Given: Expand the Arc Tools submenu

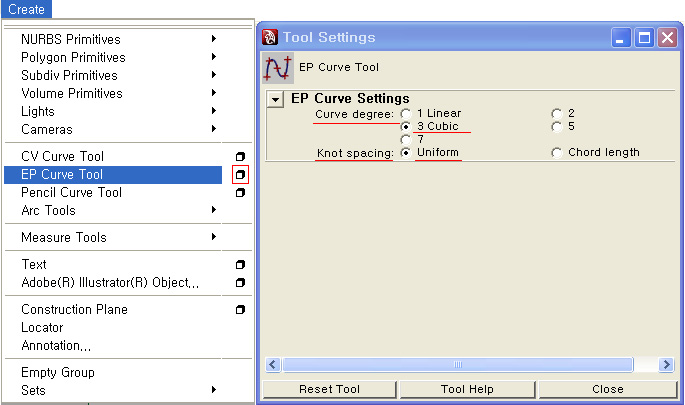Looking at the screenshot, I should coord(214,210).
